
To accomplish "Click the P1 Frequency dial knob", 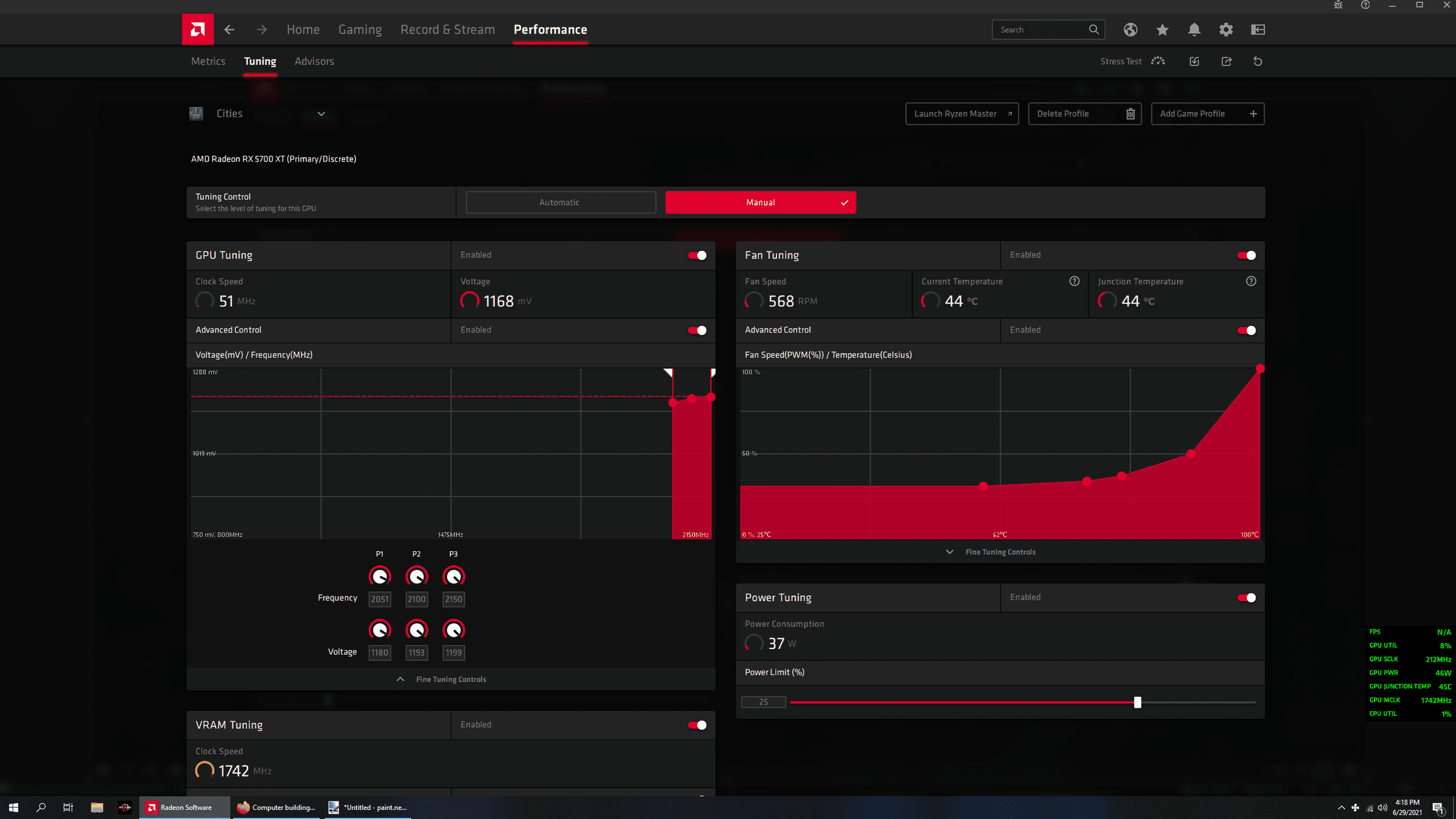I will (380, 577).
